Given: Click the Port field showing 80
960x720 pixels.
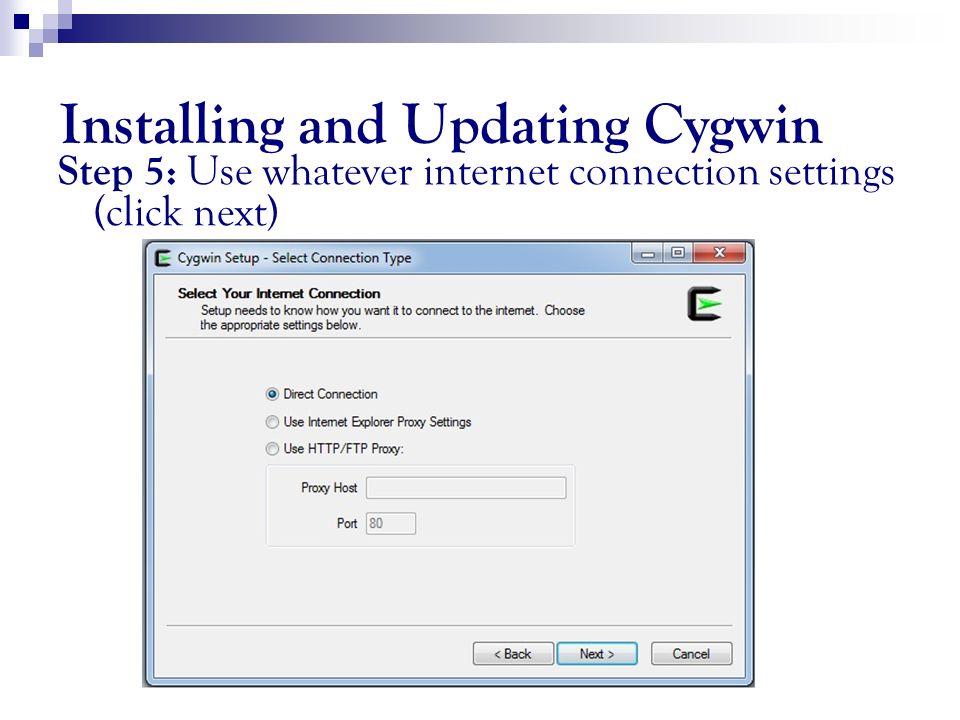Looking at the screenshot, I should tap(391, 523).
